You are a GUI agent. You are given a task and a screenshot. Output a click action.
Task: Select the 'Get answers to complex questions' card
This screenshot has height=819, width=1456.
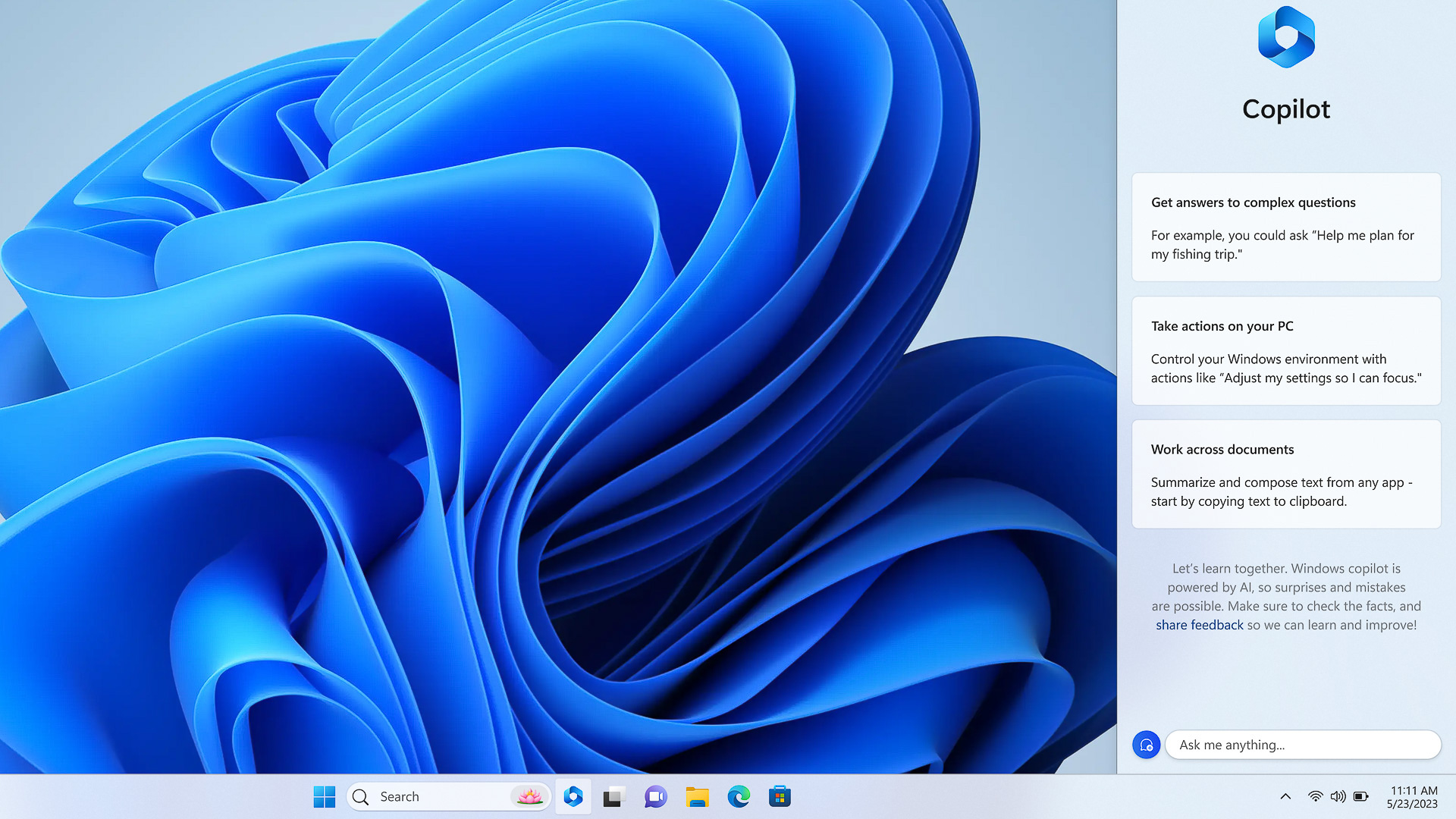[1285, 227]
